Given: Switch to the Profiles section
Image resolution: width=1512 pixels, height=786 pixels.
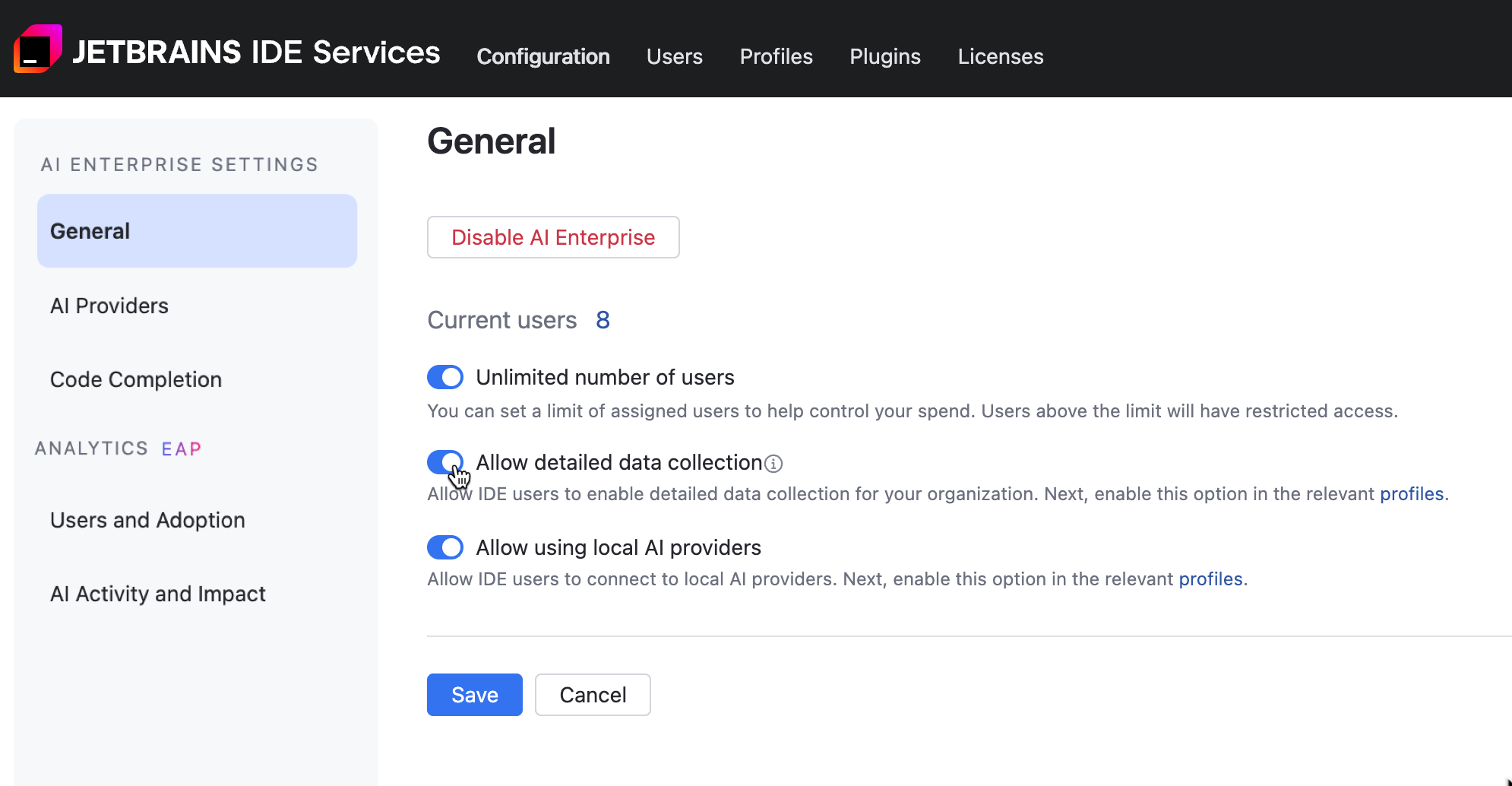Looking at the screenshot, I should 776,56.
